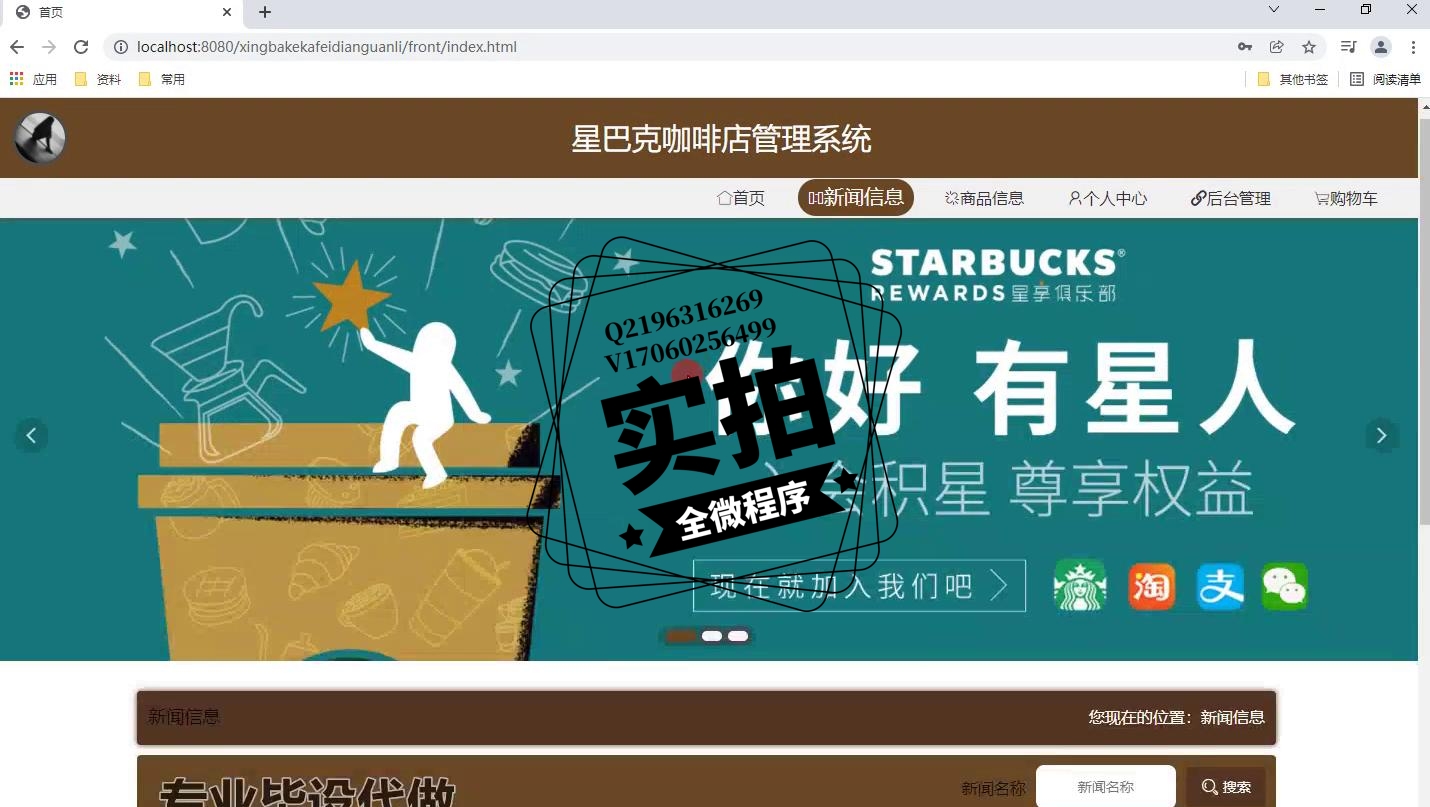The height and width of the screenshot is (807, 1430).
Task: Open the 购物车 shopping cart
Action: tap(1346, 198)
